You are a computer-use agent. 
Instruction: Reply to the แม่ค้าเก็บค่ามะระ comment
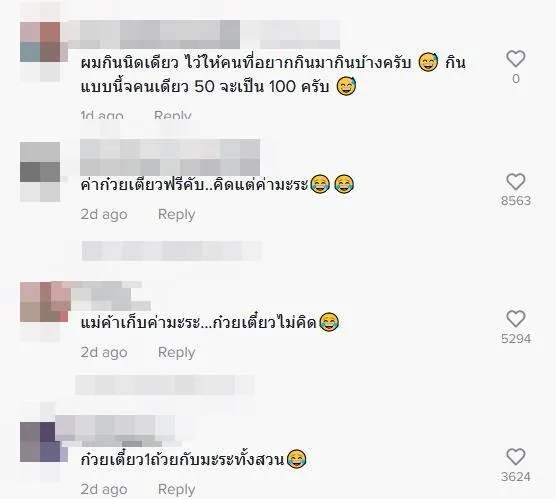(177, 352)
